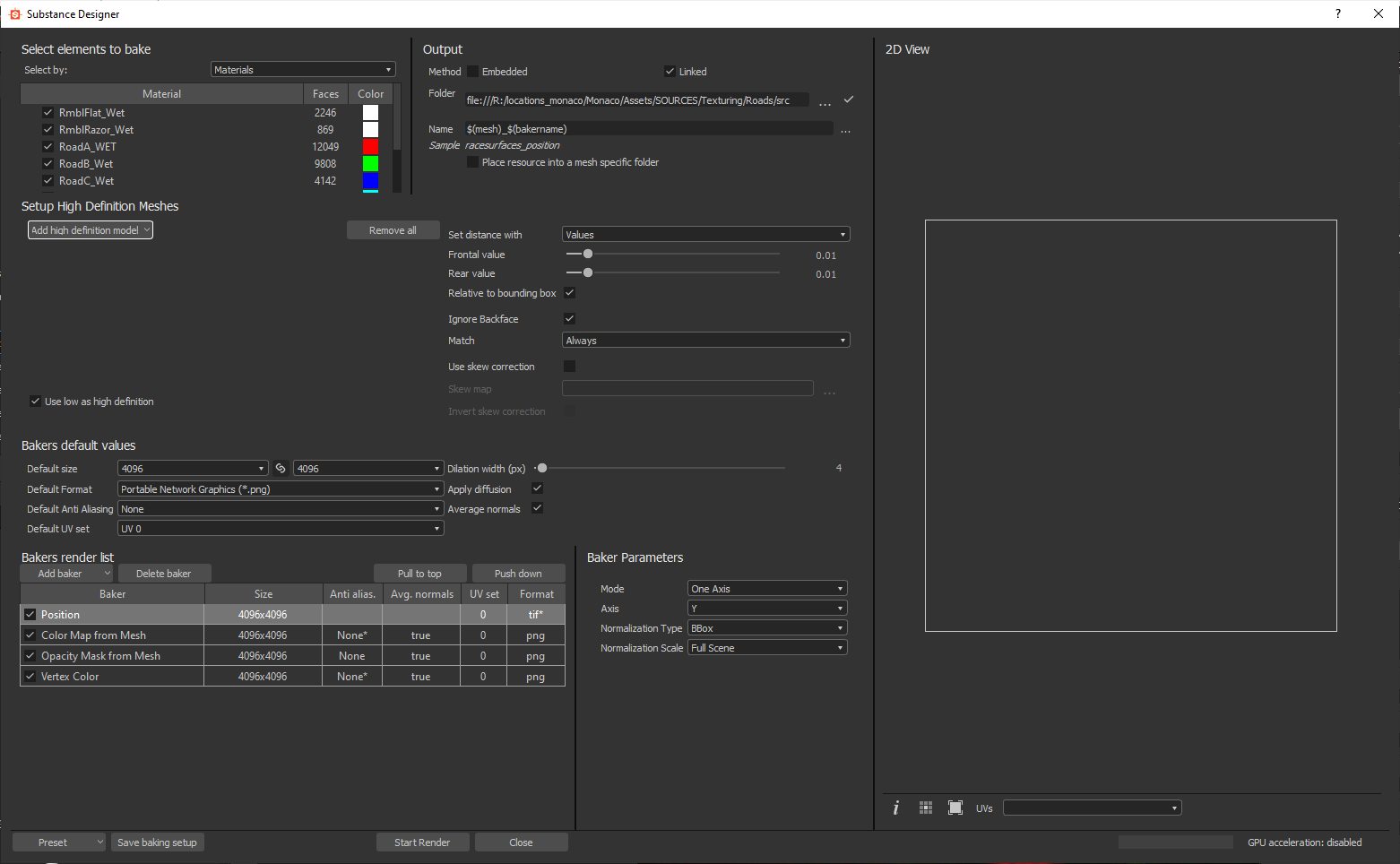Screen dimensions: 1400x864
Task: Click the help question mark in title bar
Action: pos(1338,13)
